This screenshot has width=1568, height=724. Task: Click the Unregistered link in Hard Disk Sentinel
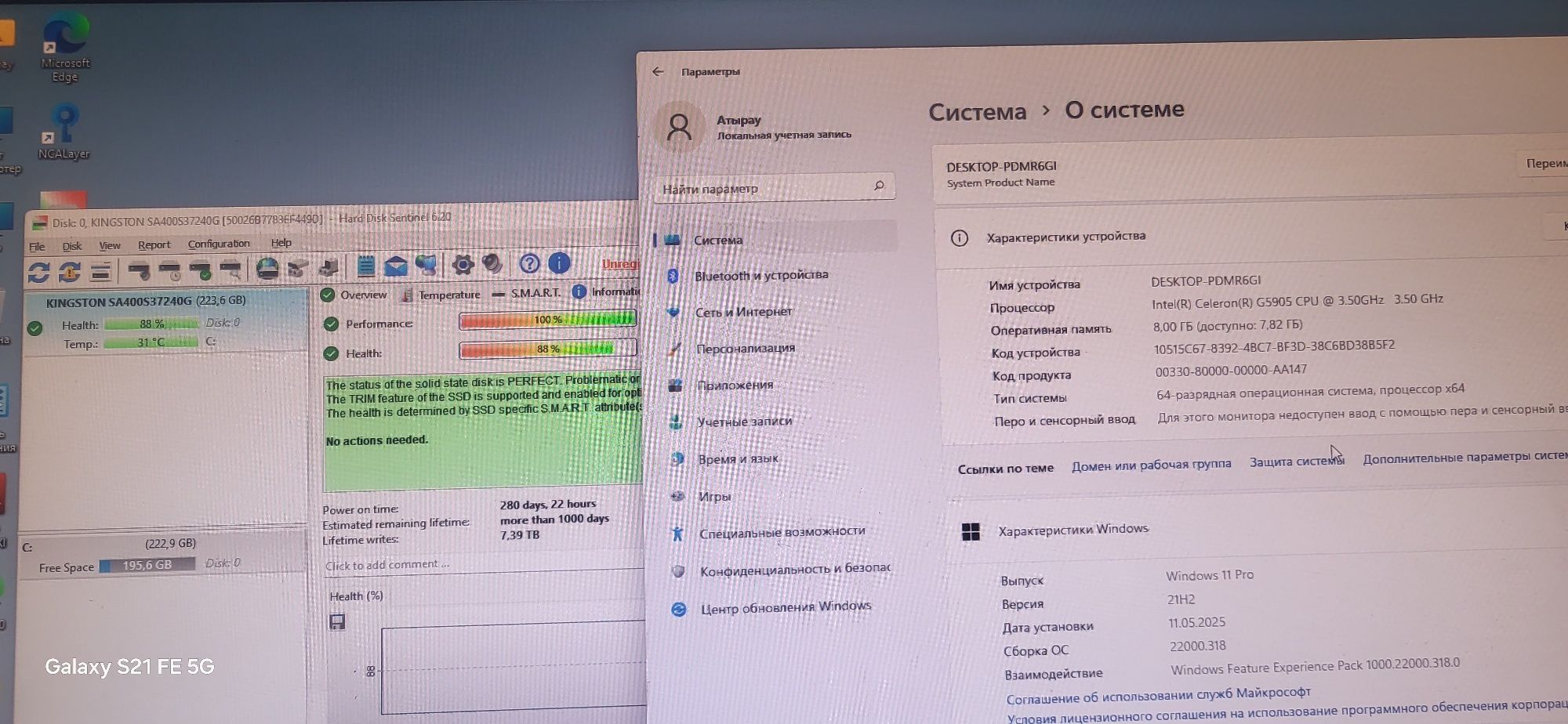coord(621,264)
